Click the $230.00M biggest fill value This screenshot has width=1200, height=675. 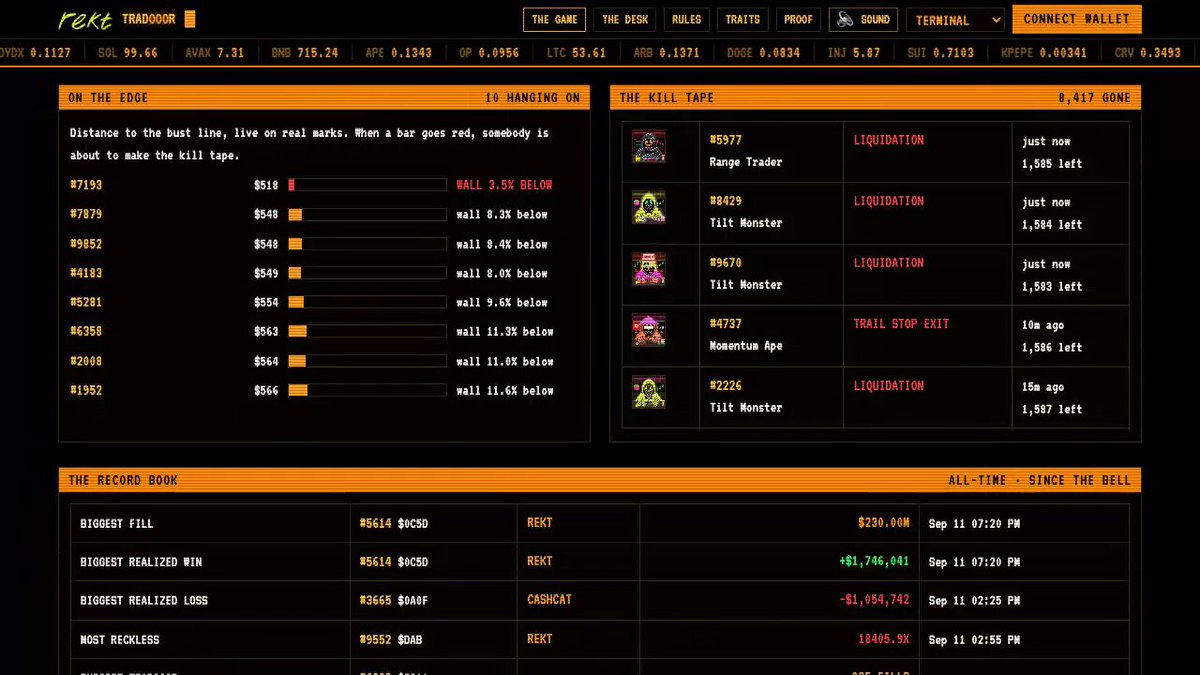[883, 523]
